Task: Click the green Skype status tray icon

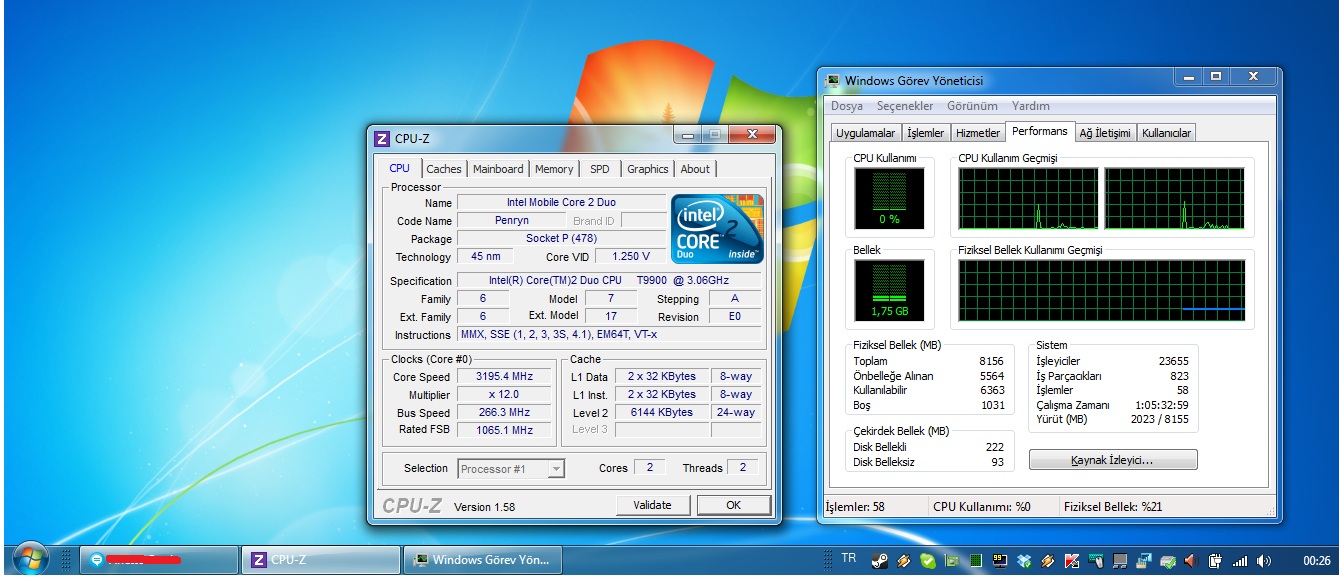Action: coord(928,561)
